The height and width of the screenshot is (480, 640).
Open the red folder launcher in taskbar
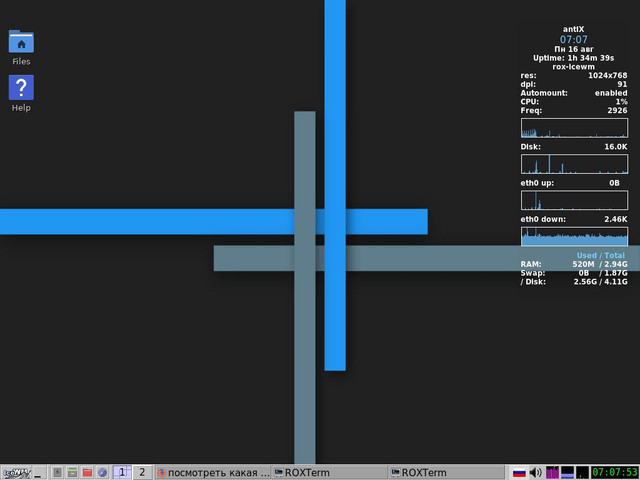pyautogui.click(x=87, y=473)
